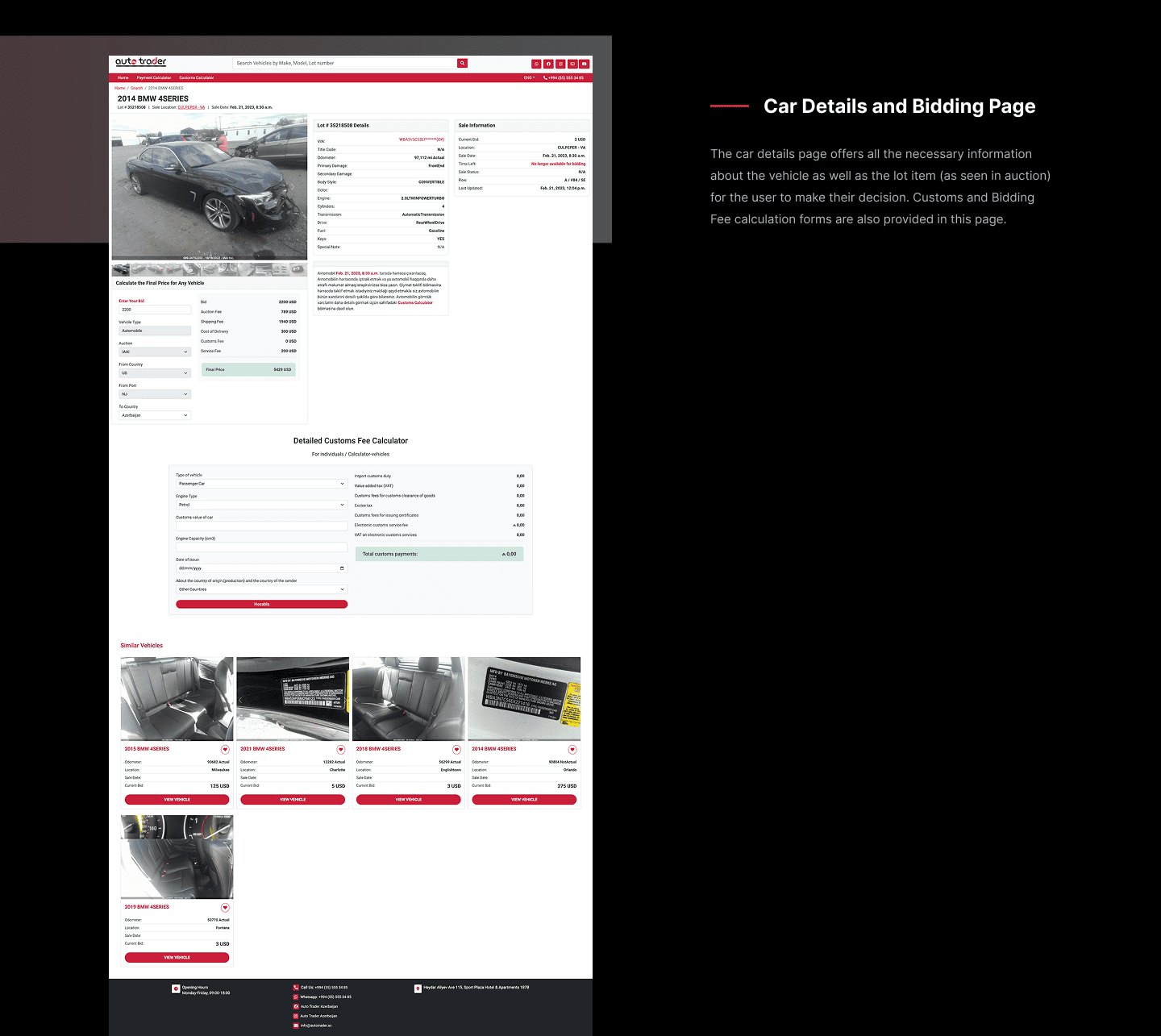Click the red search magnifier button
This screenshot has width=1161, height=1036.
pos(462,63)
